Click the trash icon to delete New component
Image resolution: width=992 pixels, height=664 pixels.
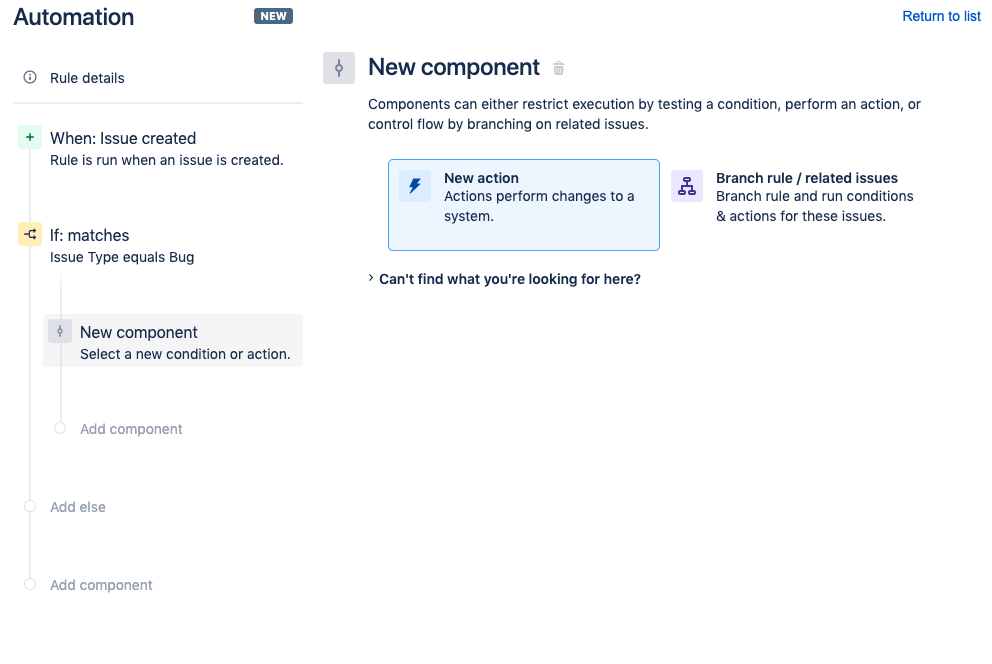click(558, 68)
